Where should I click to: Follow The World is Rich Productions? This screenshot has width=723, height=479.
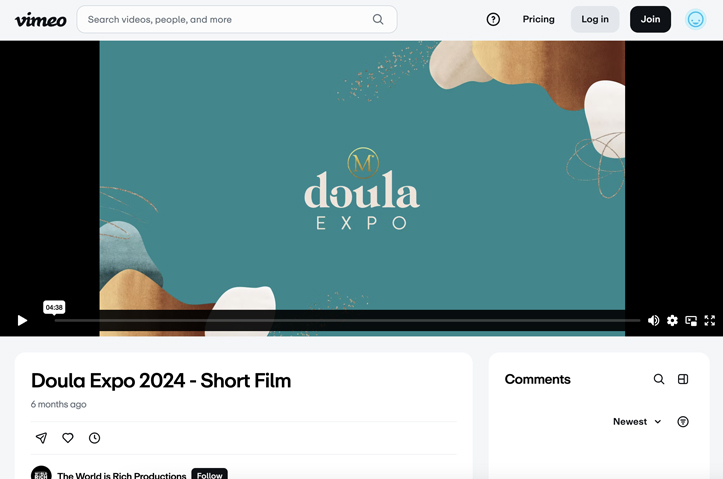pos(209,474)
